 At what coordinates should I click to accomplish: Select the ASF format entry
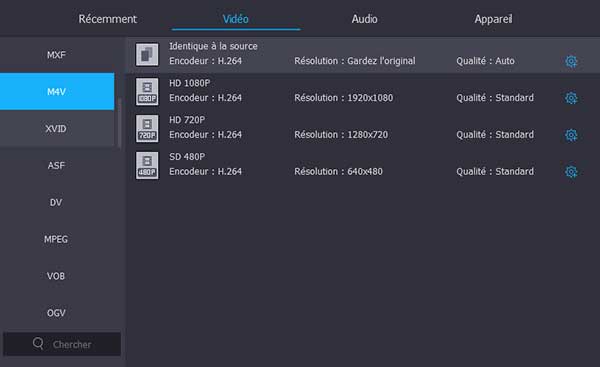[57, 165]
